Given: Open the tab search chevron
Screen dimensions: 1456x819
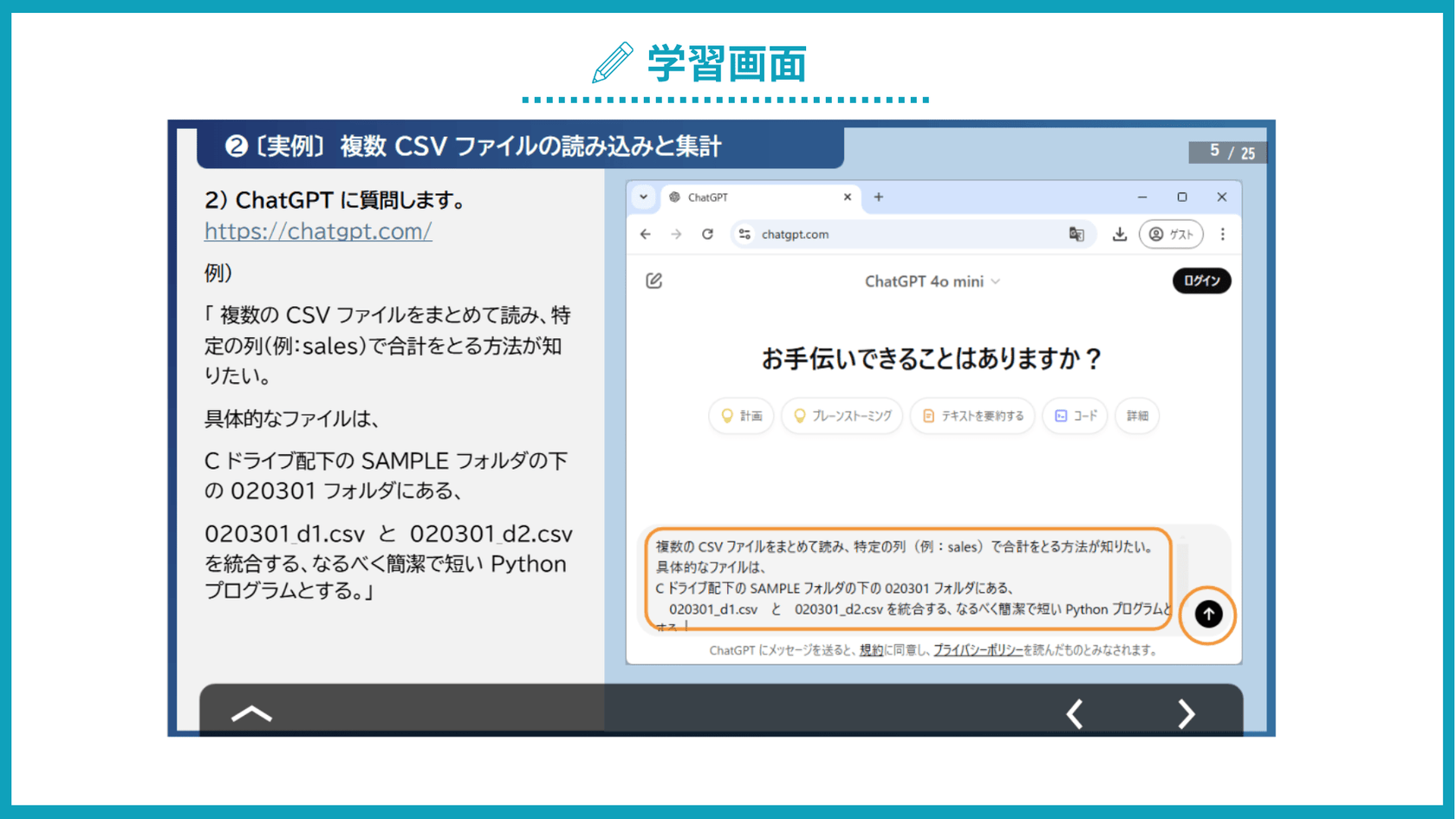Looking at the screenshot, I should [x=644, y=197].
